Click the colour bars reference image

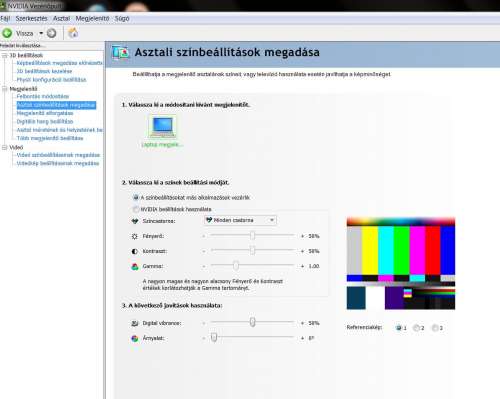point(401,263)
